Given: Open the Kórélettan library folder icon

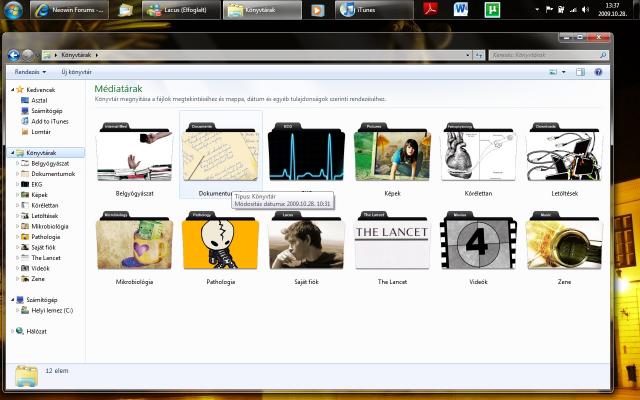Looking at the screenshot, I should coord(478,152).
